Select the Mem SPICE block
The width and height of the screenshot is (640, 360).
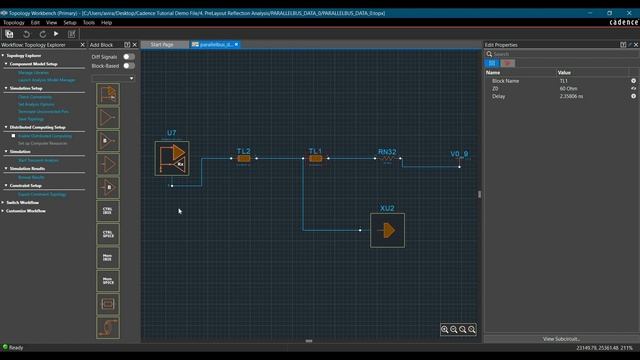click(x=108, y=281)
